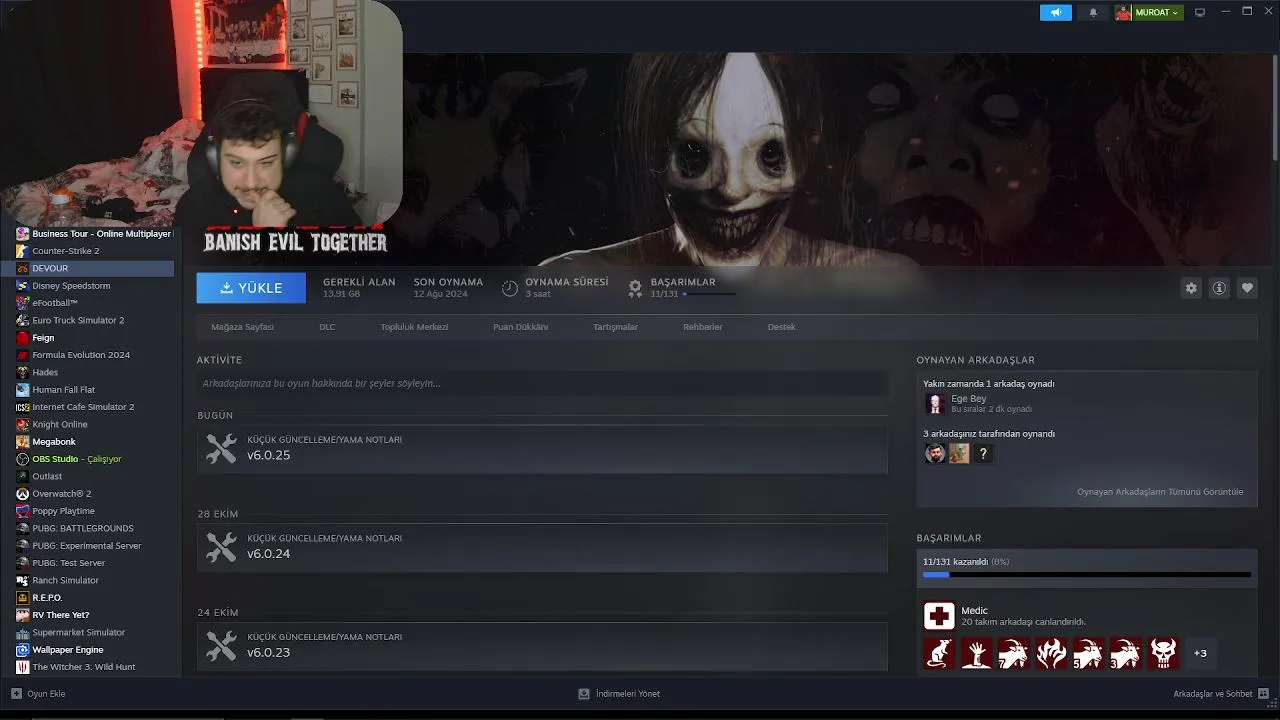Click the unknown friend question mark avatar
This screenshot has height=720, width=1280.
coord(983,453)
